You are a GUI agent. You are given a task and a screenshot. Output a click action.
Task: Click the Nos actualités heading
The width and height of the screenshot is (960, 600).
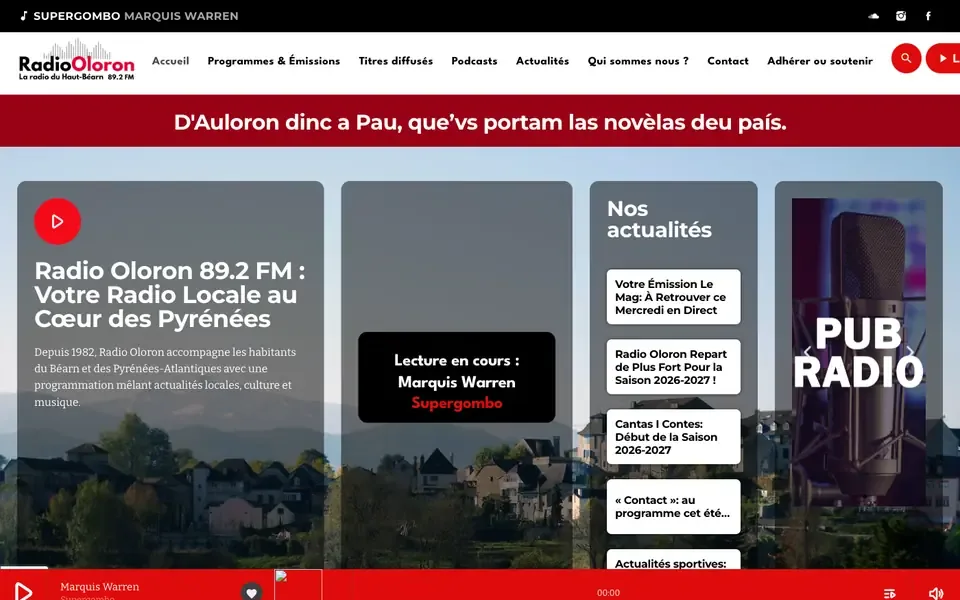click(x=659, y=219)
